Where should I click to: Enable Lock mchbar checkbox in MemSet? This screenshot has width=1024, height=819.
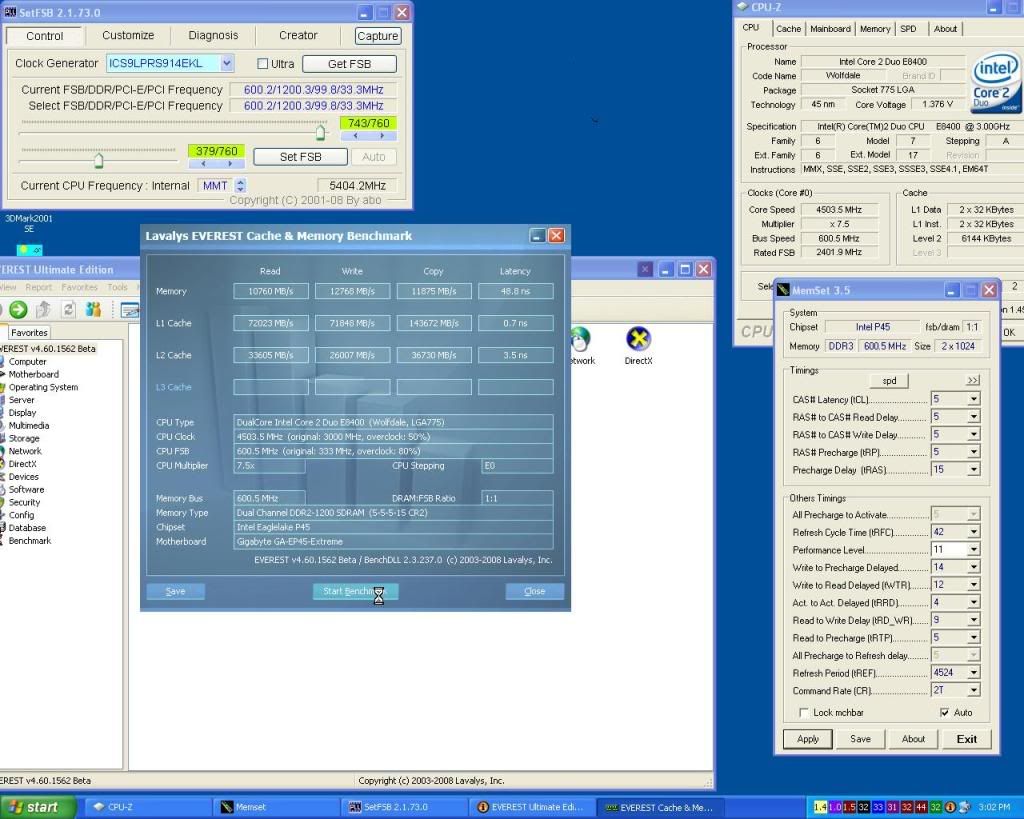tap(804, 713)
